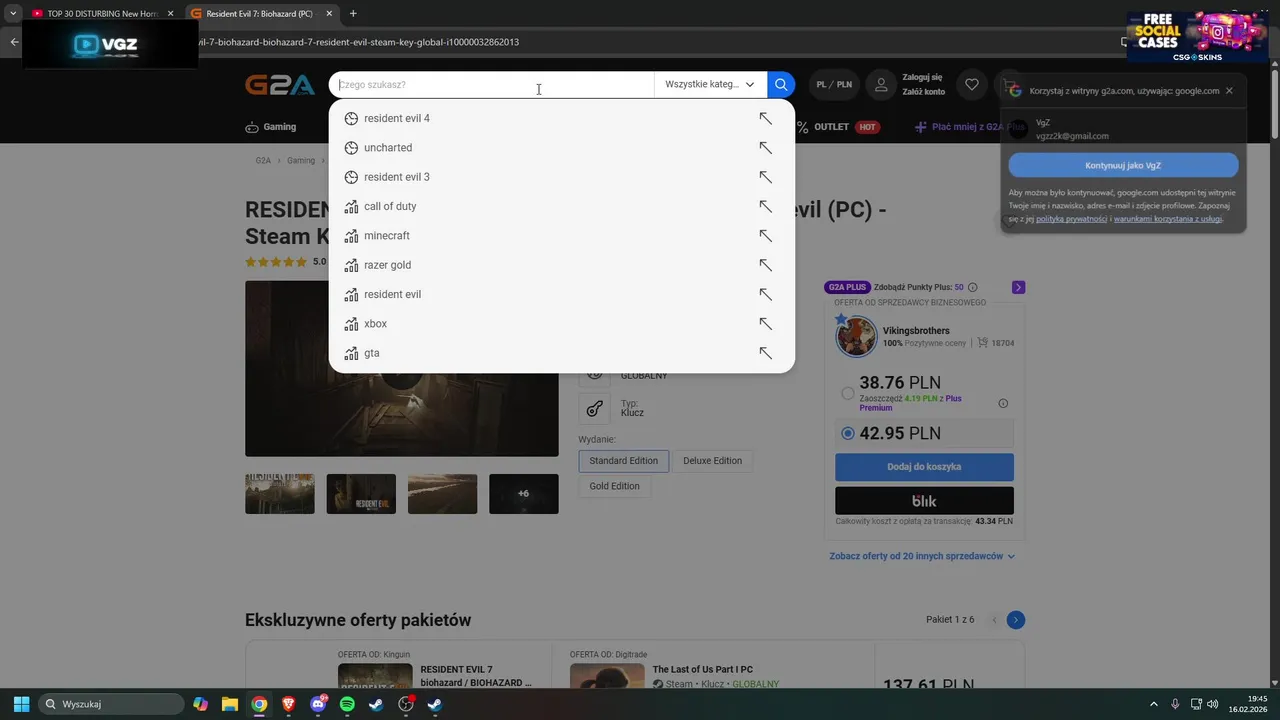This screenshot has width=1280, height=720.
Task: Open File Explorer from taskbar
Action: 230,704
